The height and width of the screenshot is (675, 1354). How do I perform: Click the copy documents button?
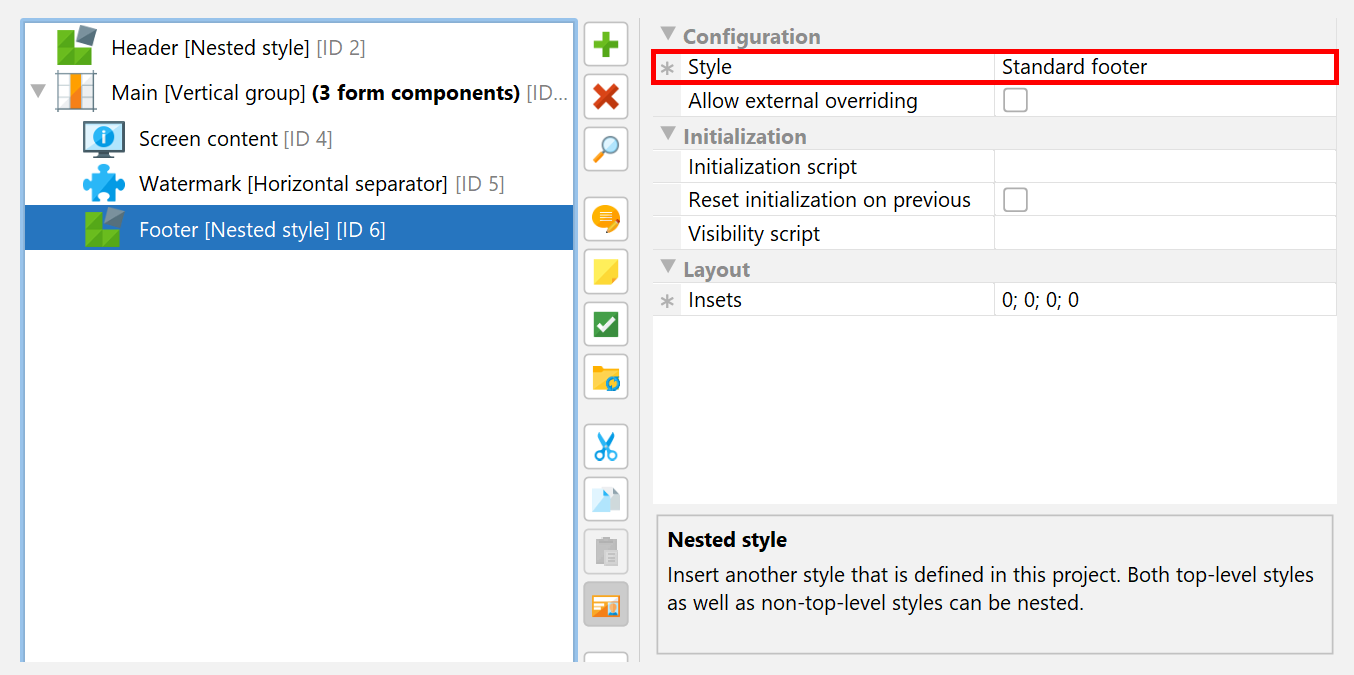click(x=606, y=499)
